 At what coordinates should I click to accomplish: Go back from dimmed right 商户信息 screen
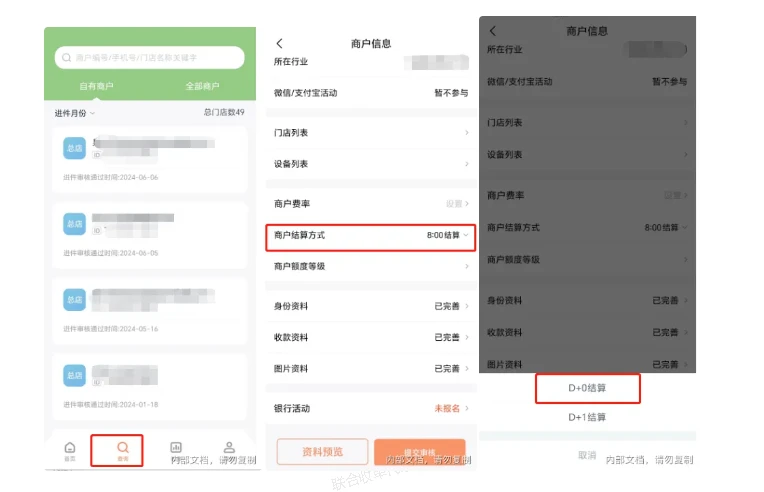[x=493, y=31]
